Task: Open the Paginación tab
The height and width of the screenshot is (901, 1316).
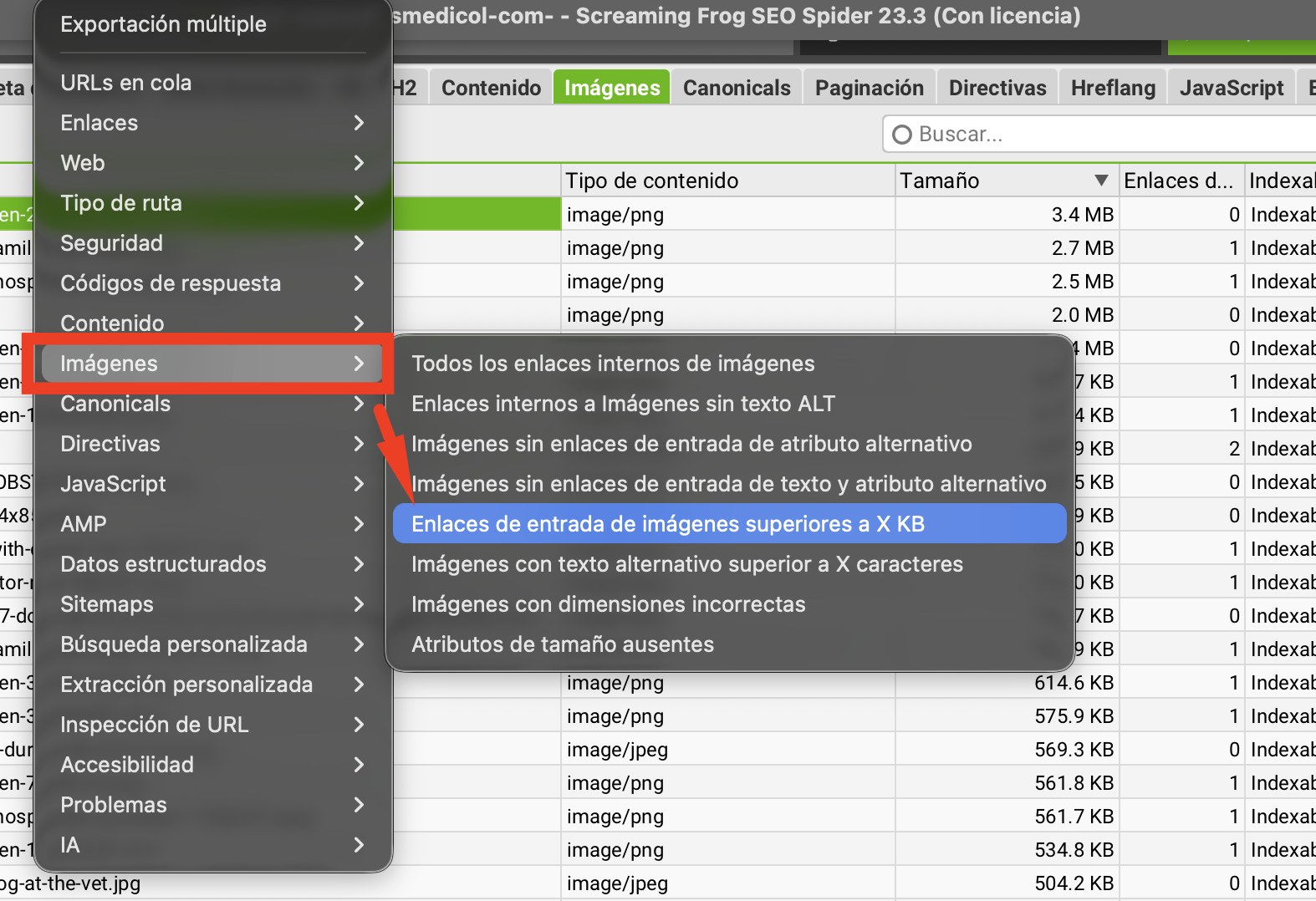Action: click(869, 88)
